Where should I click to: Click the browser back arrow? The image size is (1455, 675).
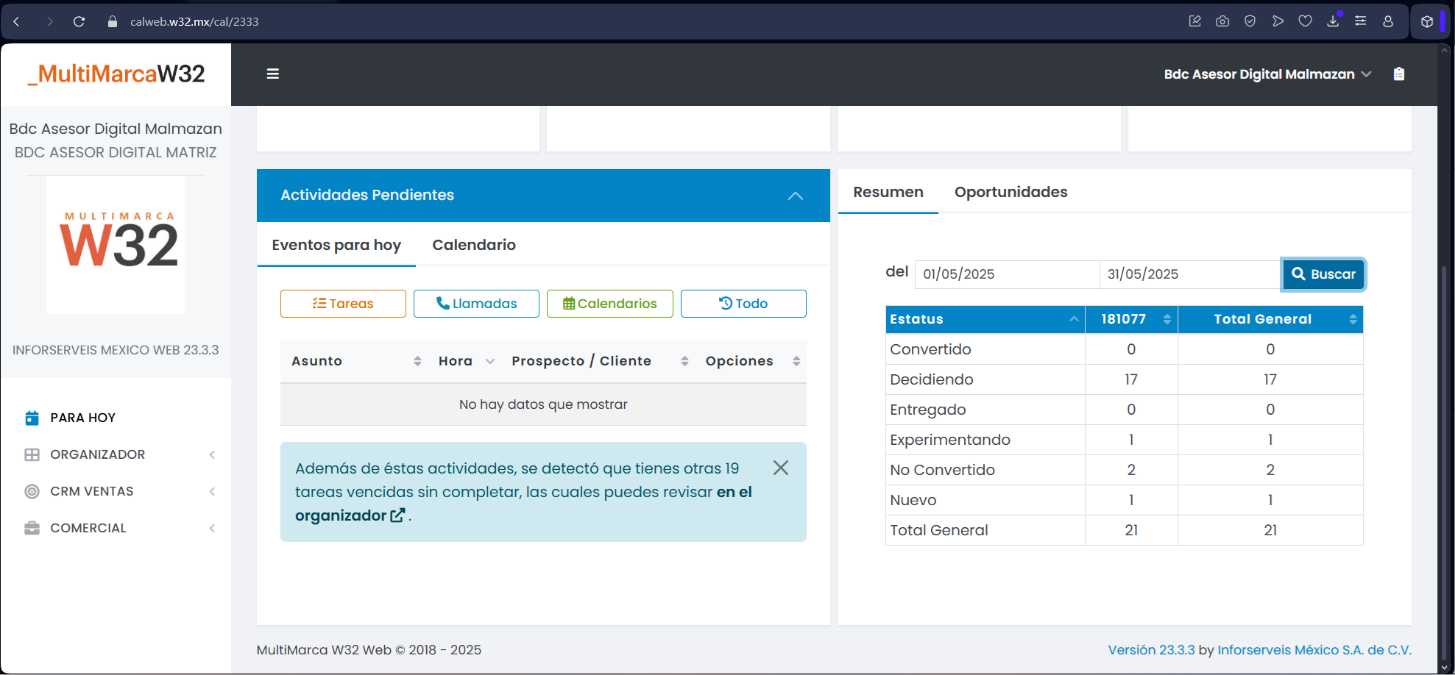[16, 21]
